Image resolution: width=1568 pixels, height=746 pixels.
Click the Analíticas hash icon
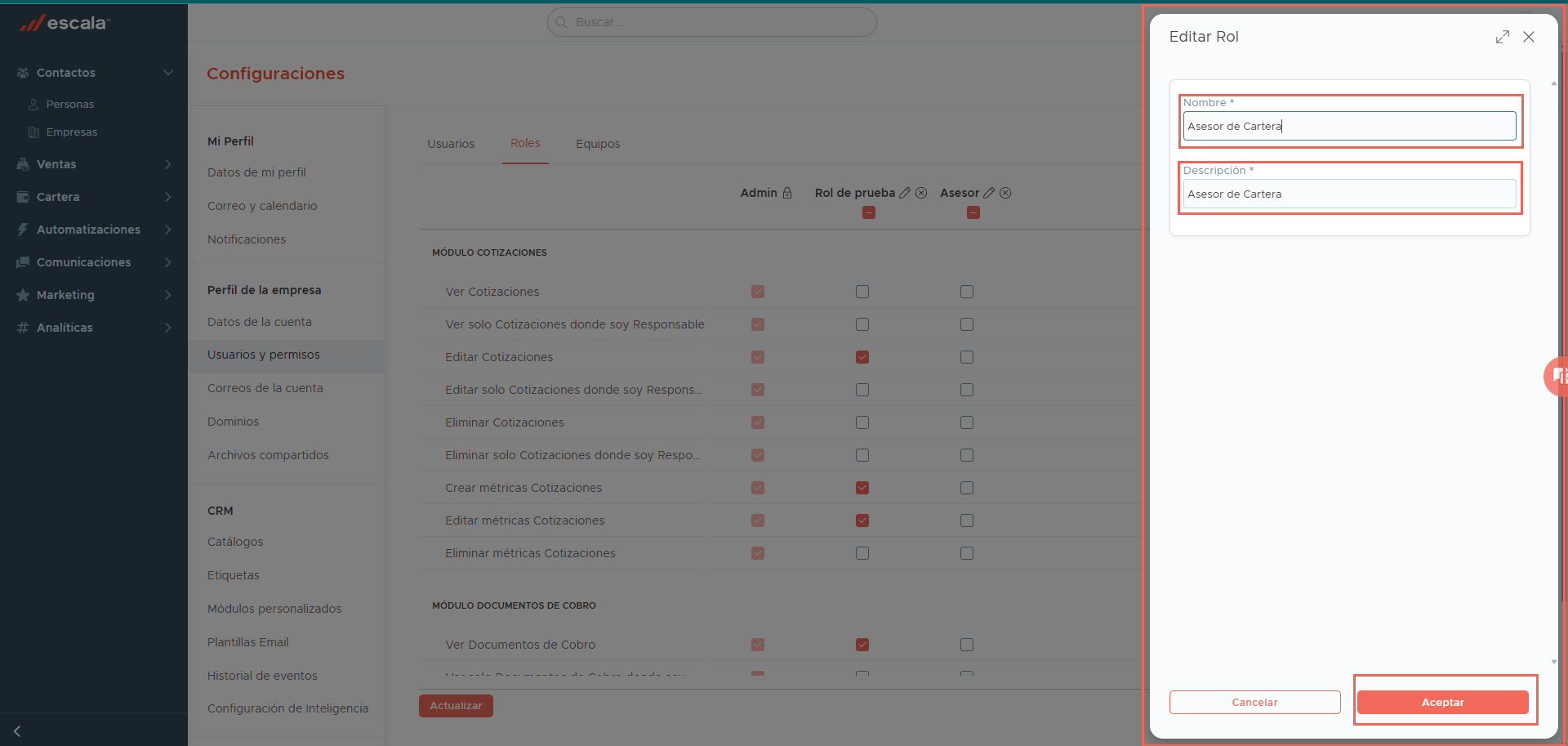coord(23,328)
